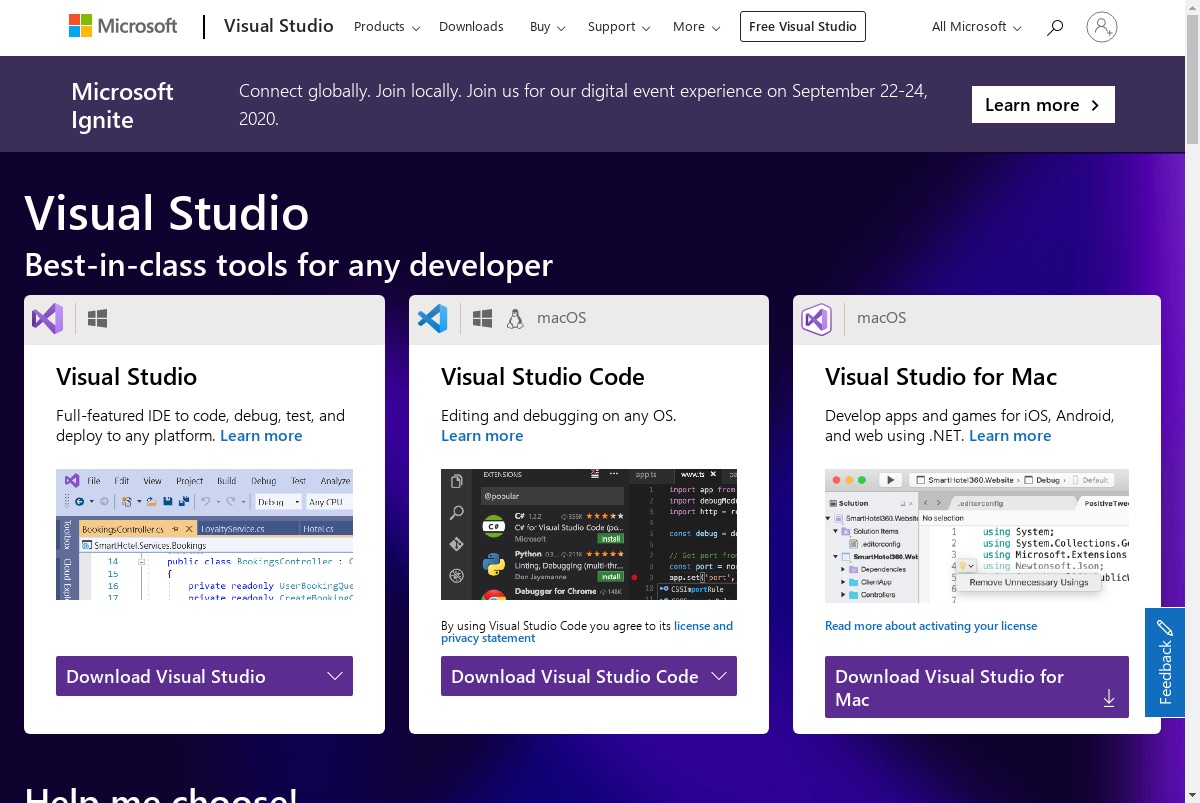Image resolution: width=1200 pixels, height=803 pixels.
Task: Click the Free Visual Studio button
Action: pyautogui.click(x=803, y=27)
